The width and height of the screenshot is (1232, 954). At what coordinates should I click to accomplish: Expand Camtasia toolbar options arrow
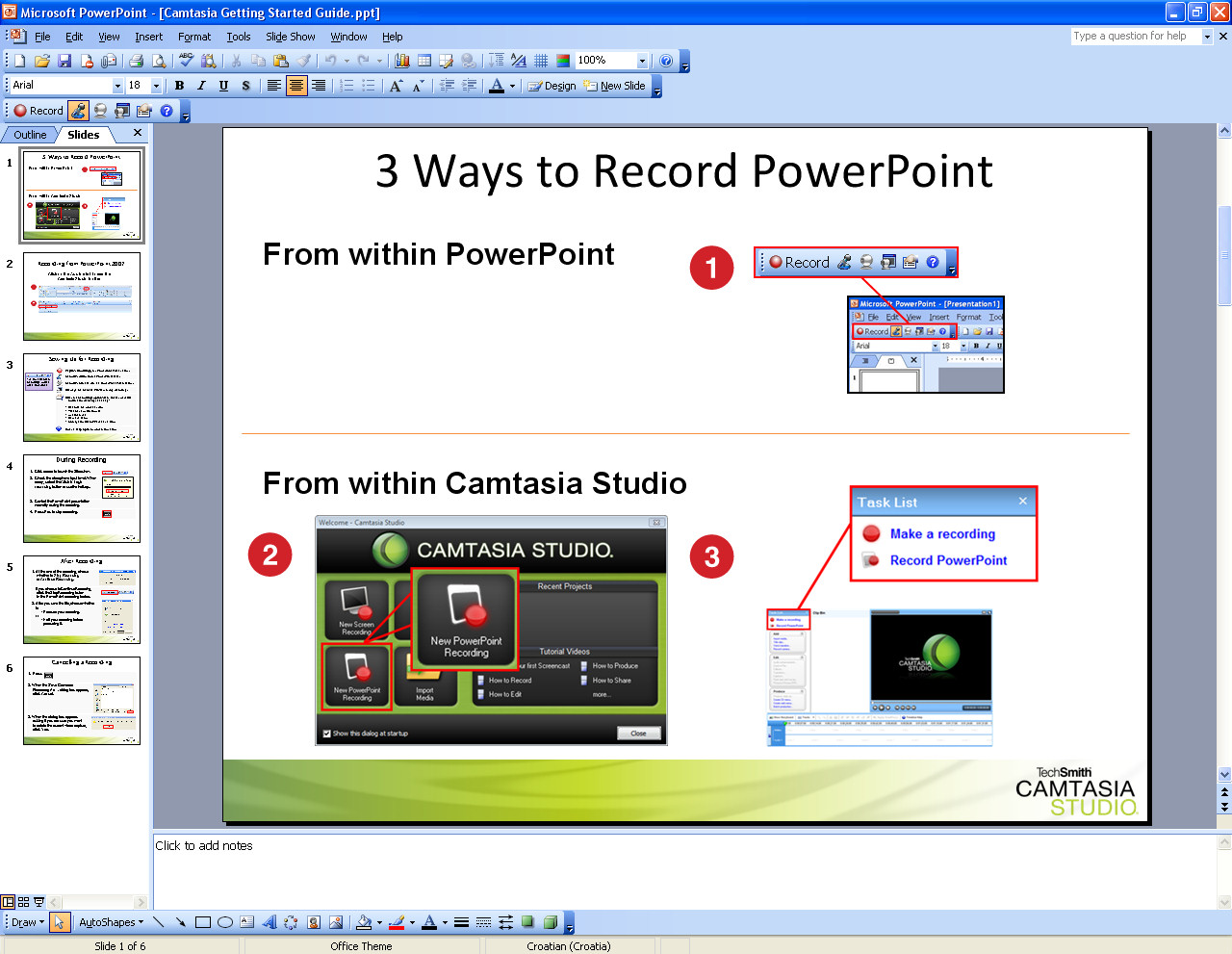(x=186, y=113)
